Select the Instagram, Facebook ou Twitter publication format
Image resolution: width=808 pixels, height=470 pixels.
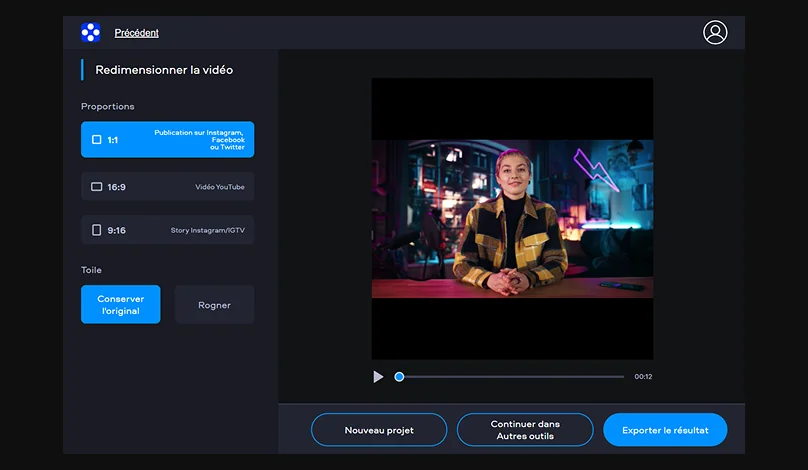click(x=198, y=140)
